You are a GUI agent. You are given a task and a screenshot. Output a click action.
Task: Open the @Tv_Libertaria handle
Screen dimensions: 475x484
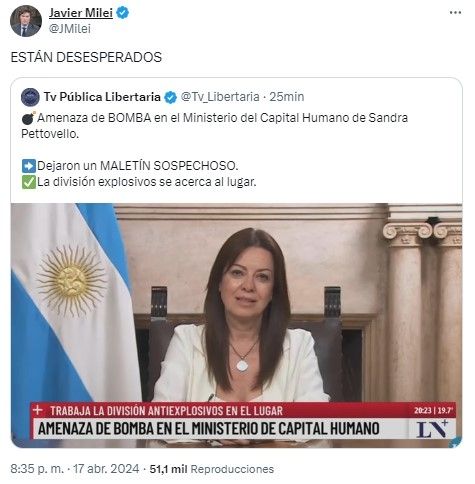click(x=220, y=97)
